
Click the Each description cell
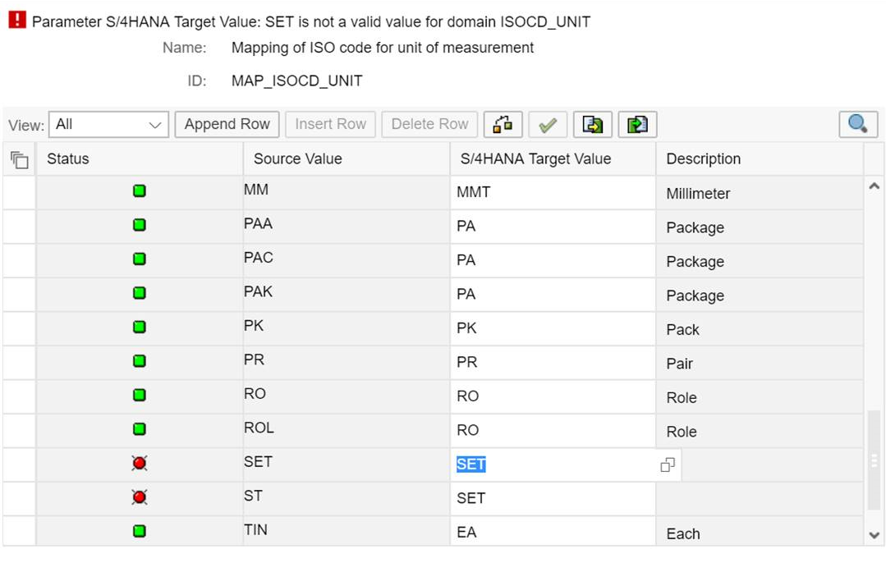(x=759, y=532)
